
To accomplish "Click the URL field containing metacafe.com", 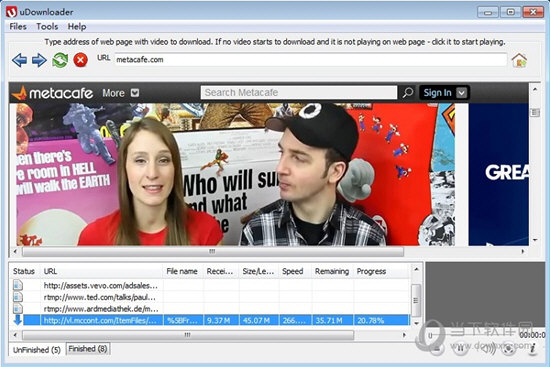I will [311, 60].
